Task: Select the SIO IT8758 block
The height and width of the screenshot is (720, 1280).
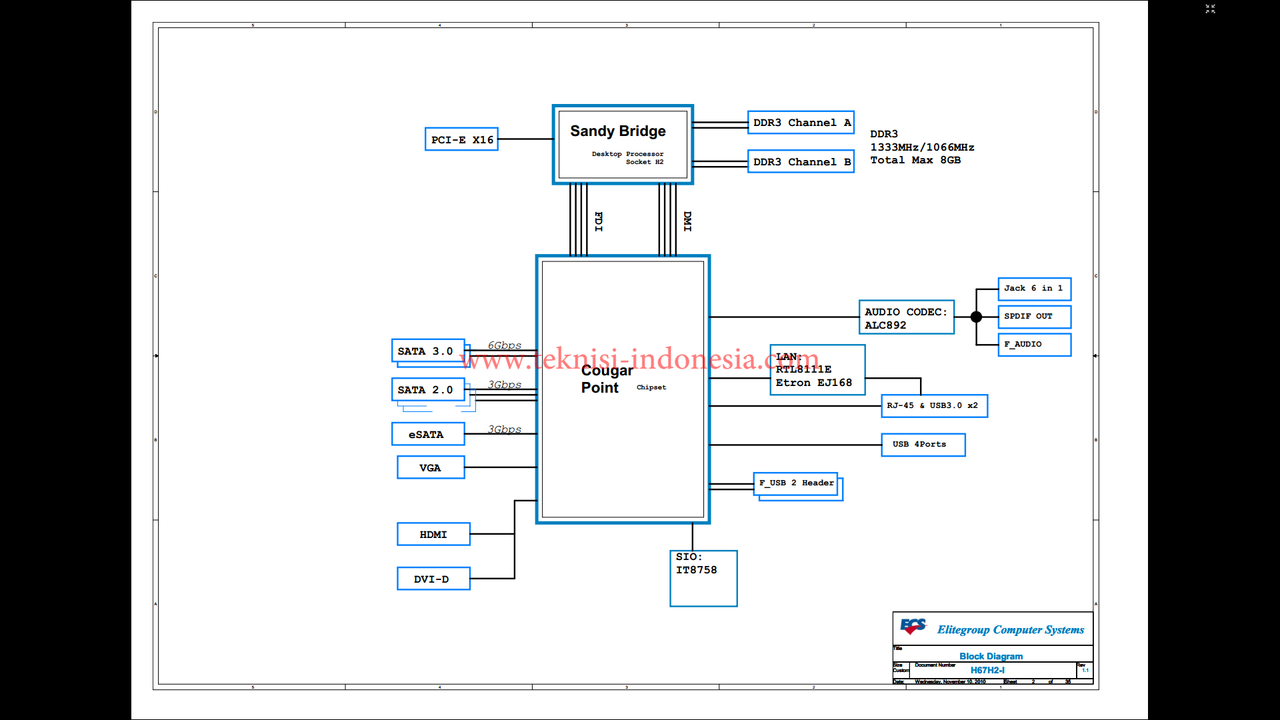Action: tap(703, 578)
